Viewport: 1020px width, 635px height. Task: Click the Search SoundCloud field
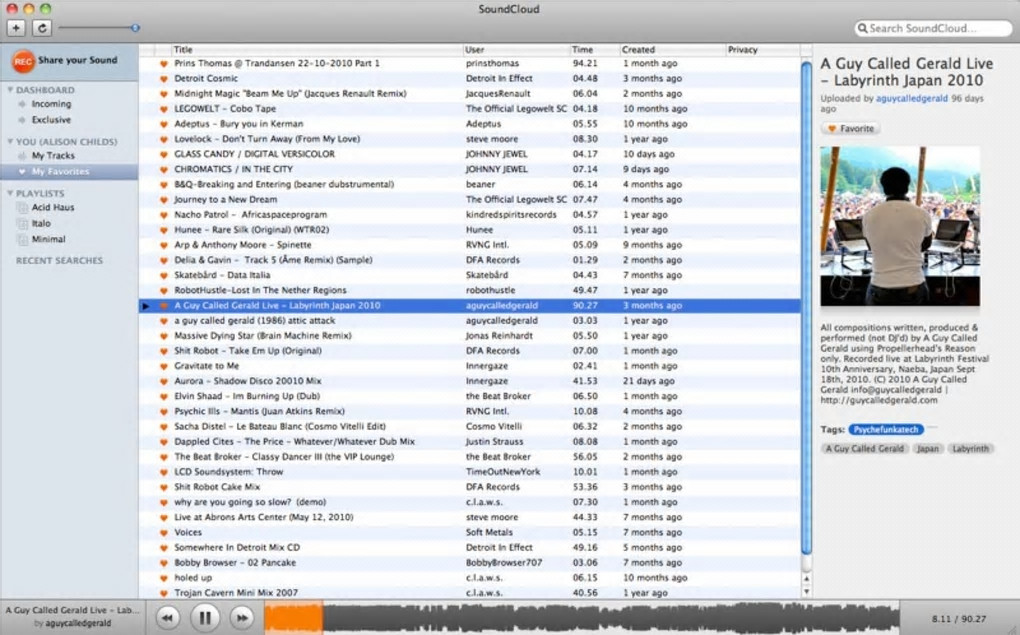(933, 28)
